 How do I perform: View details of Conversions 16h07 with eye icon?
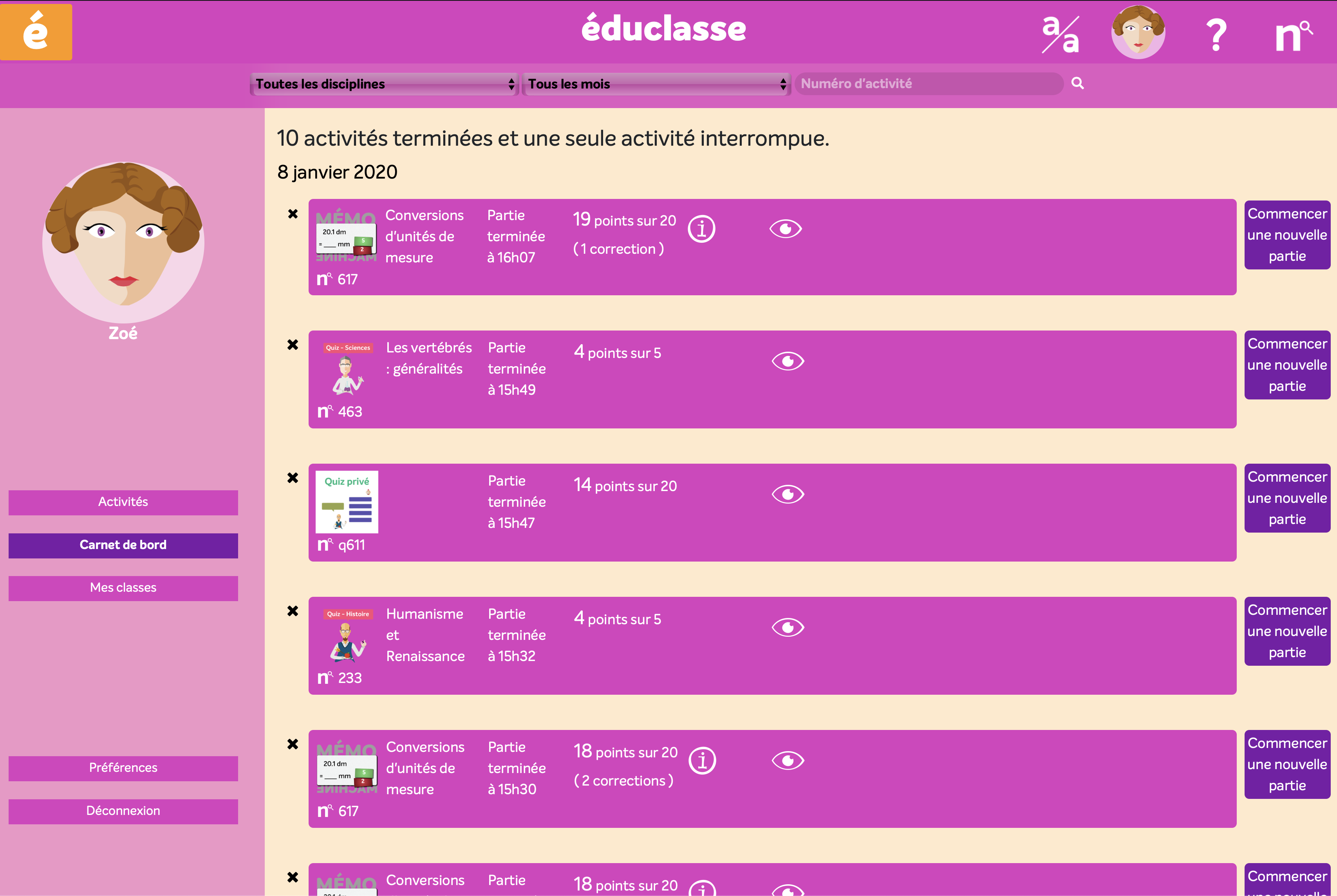(x=786, y=229)
